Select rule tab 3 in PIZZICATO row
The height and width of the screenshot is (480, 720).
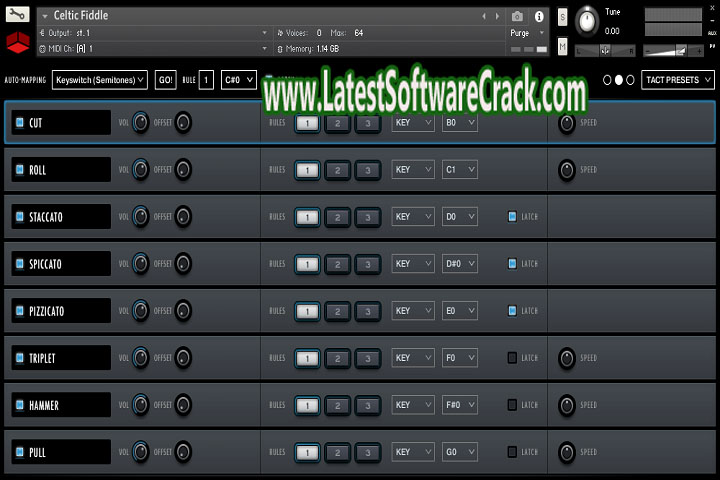[x=368, y=311]
